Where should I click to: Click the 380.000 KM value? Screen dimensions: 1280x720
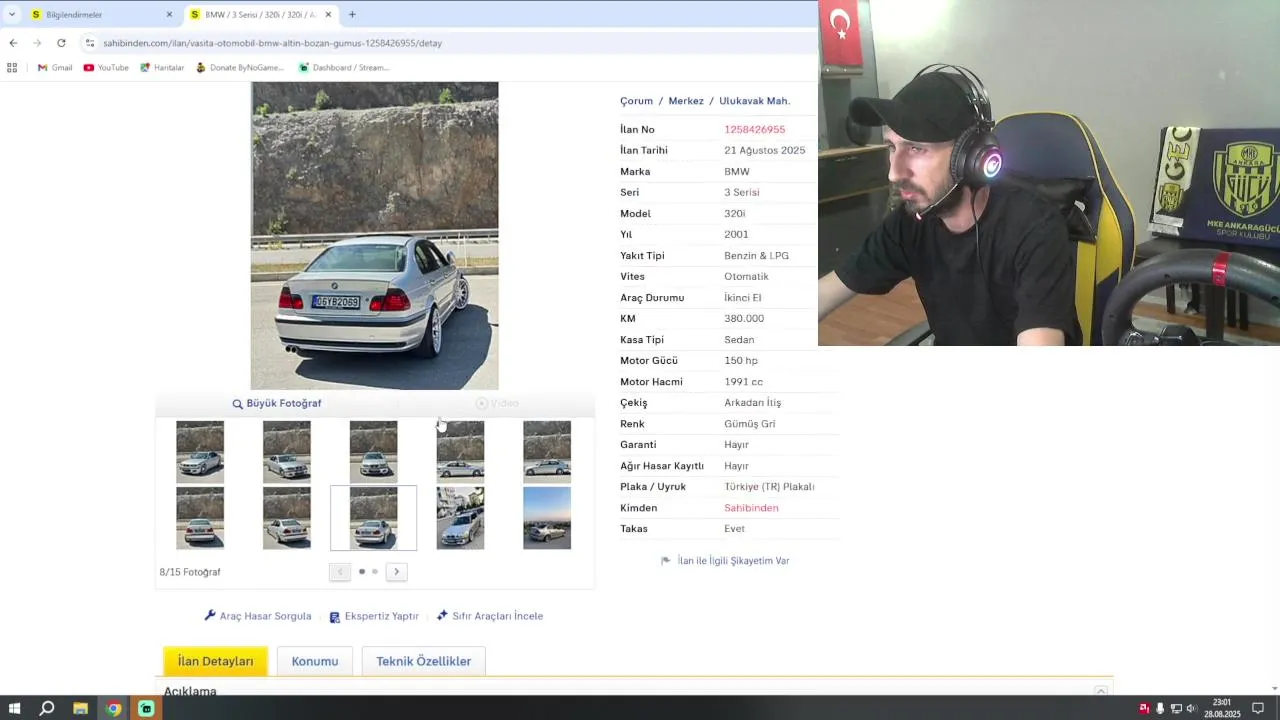744,319
